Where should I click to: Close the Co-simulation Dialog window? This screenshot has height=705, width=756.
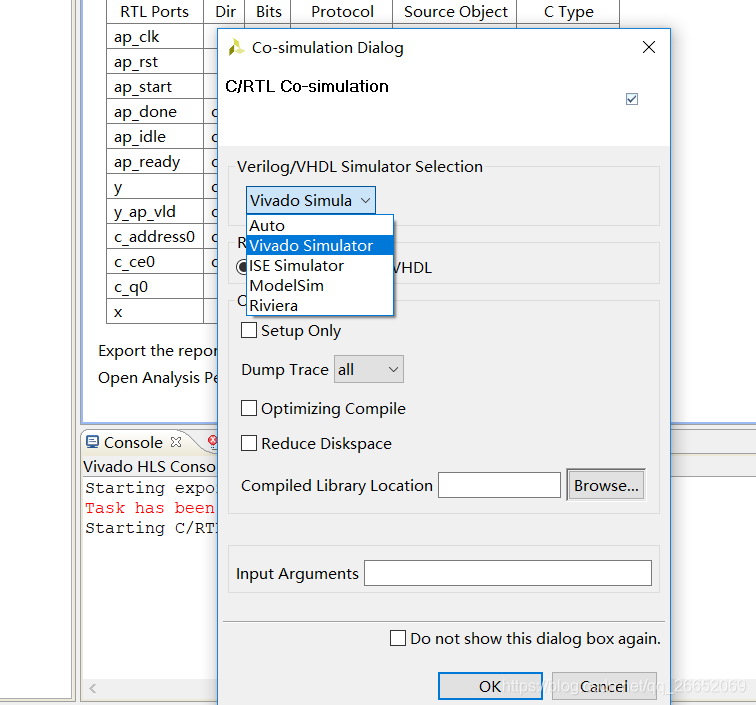[x=648, y=47]
